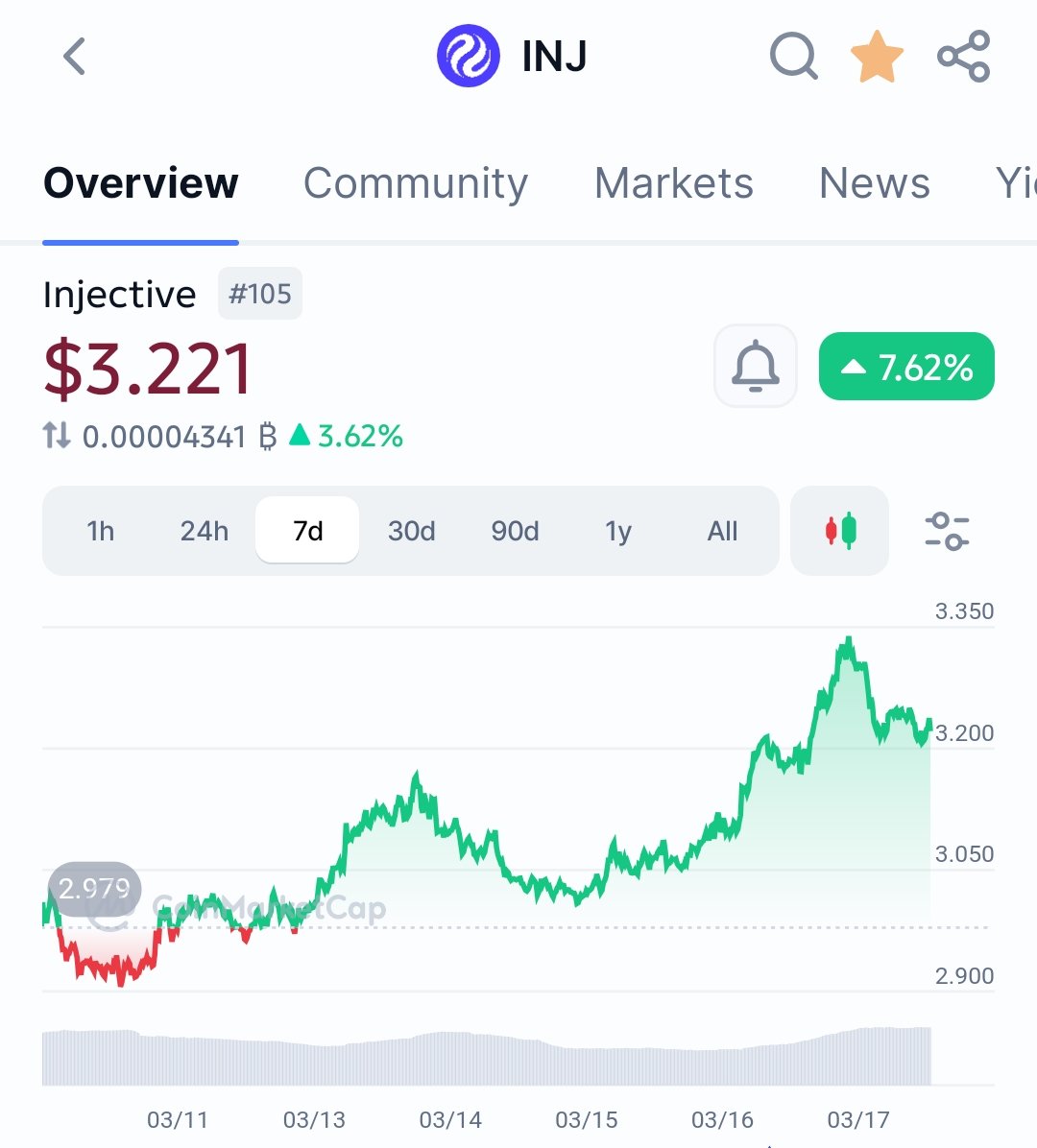Select the 1h chart range
Screen dimensions: 1037x1148
click(100, 531)
